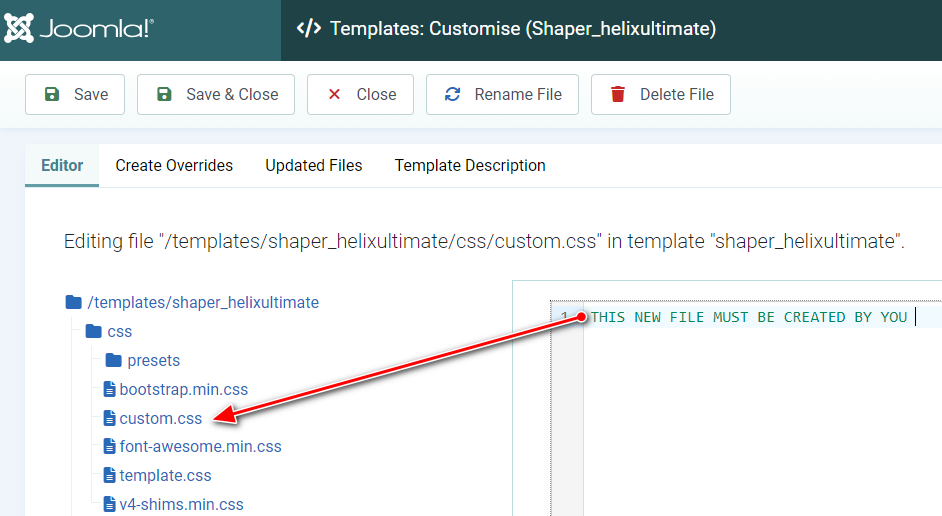Click the Save & Close button
Image resolution: width=942 pixels, height=516 pixels.
point(216,94)
